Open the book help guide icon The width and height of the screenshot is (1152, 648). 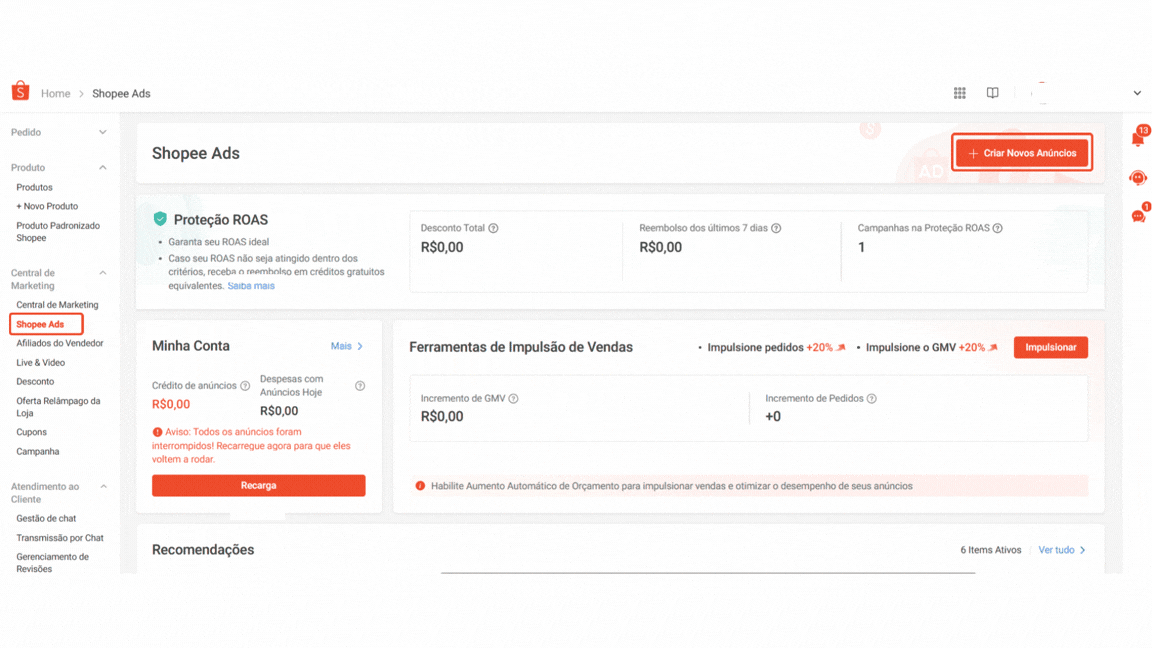pyautogui.click(x=992, y=93)
